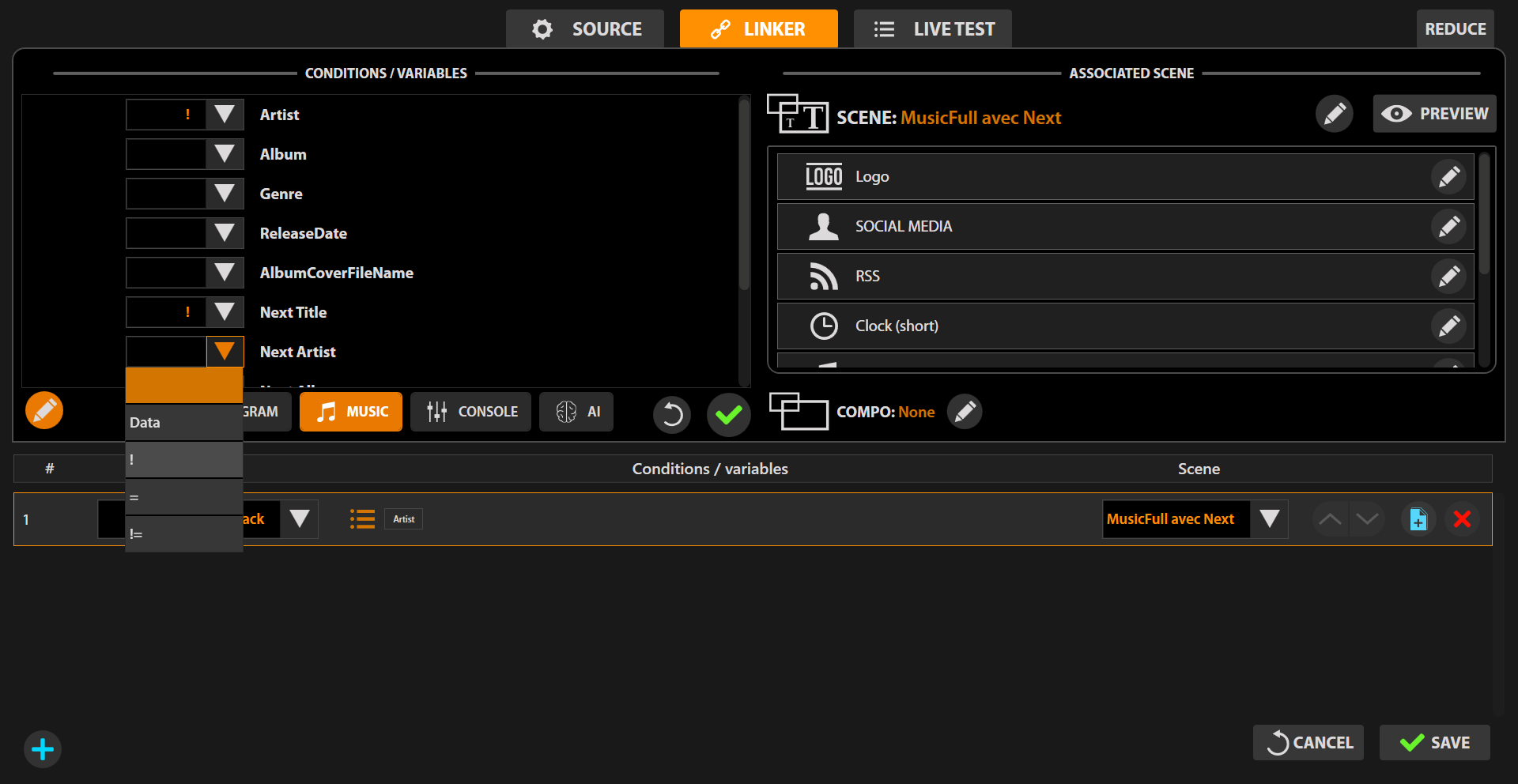Click the green checkmark validate button

click(728, 414)
